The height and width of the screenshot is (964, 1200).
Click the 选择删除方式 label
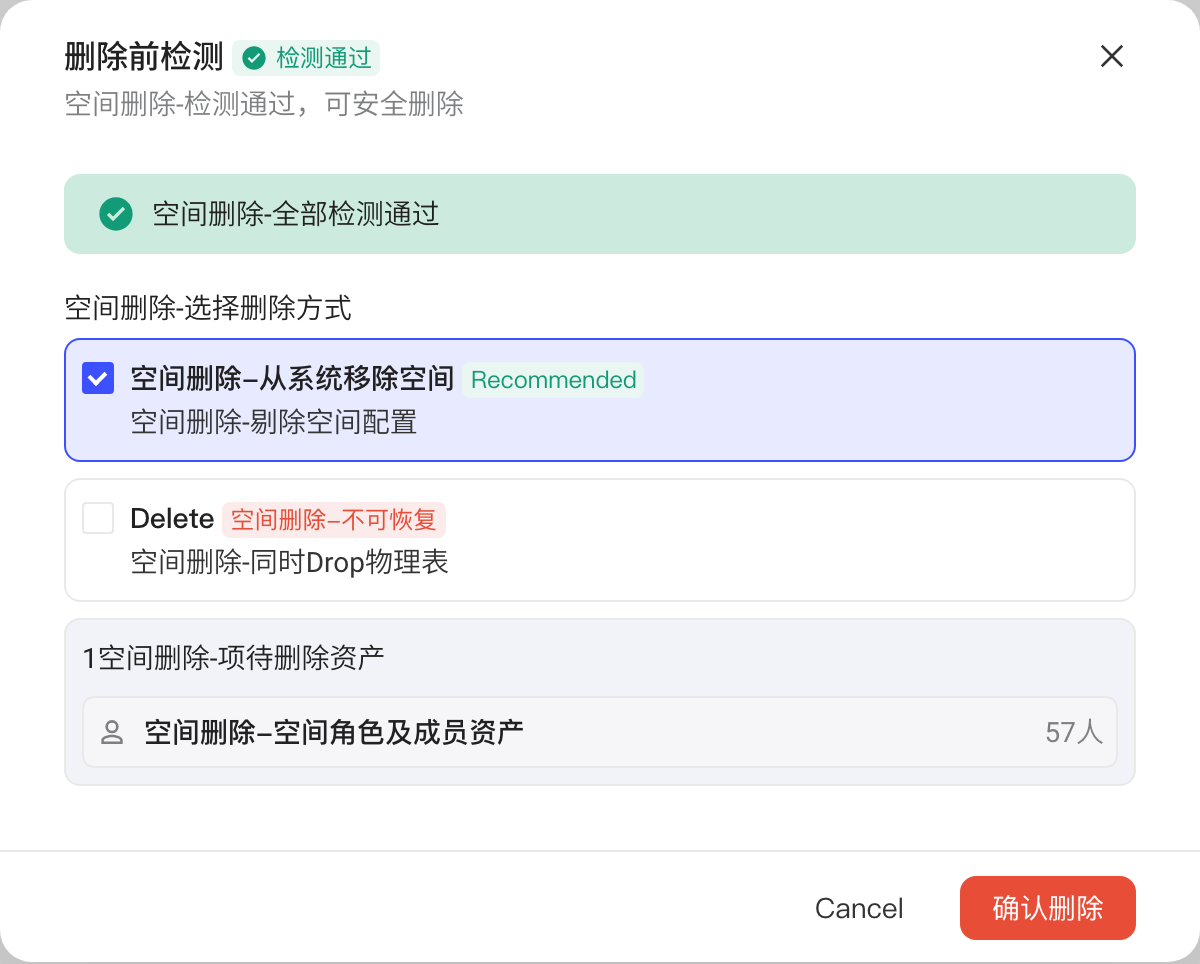[208, 308]
